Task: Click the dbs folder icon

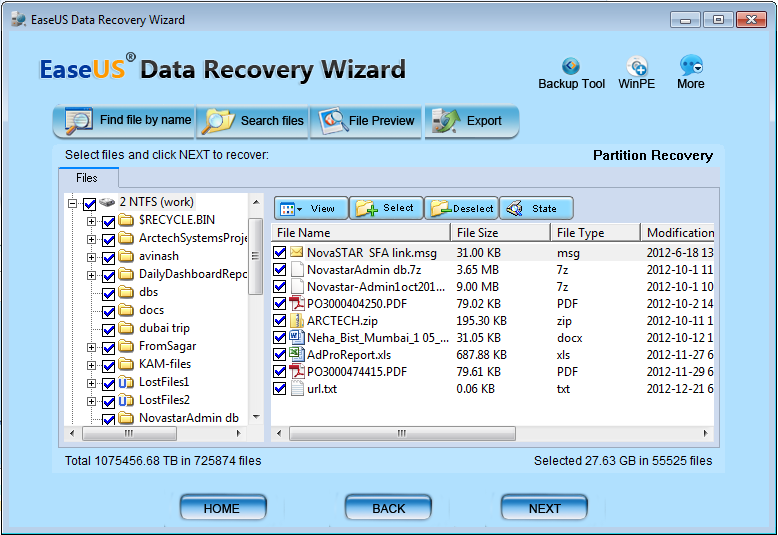Action: 126,292
